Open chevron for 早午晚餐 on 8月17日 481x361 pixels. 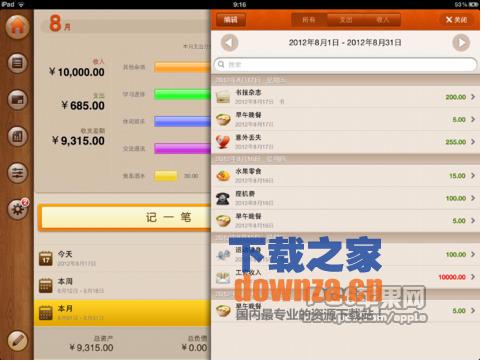point(473,119)
